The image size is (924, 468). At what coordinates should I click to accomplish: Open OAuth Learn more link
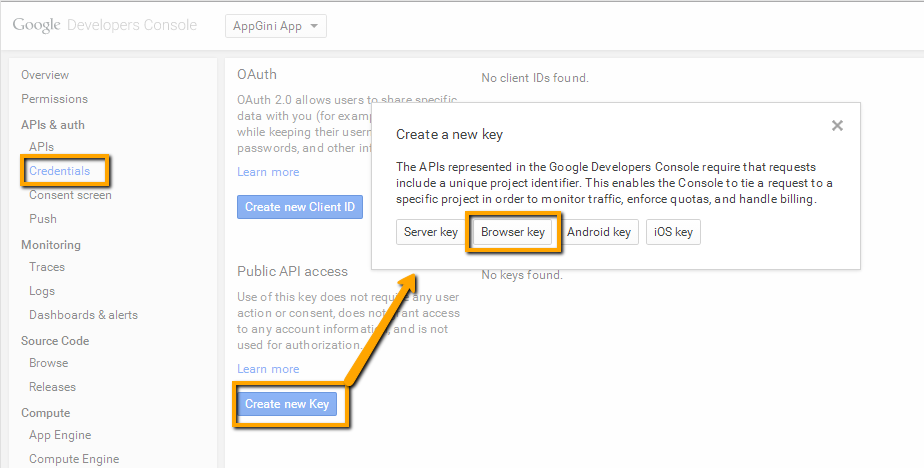pyautogui.click(x=268, y=172)
